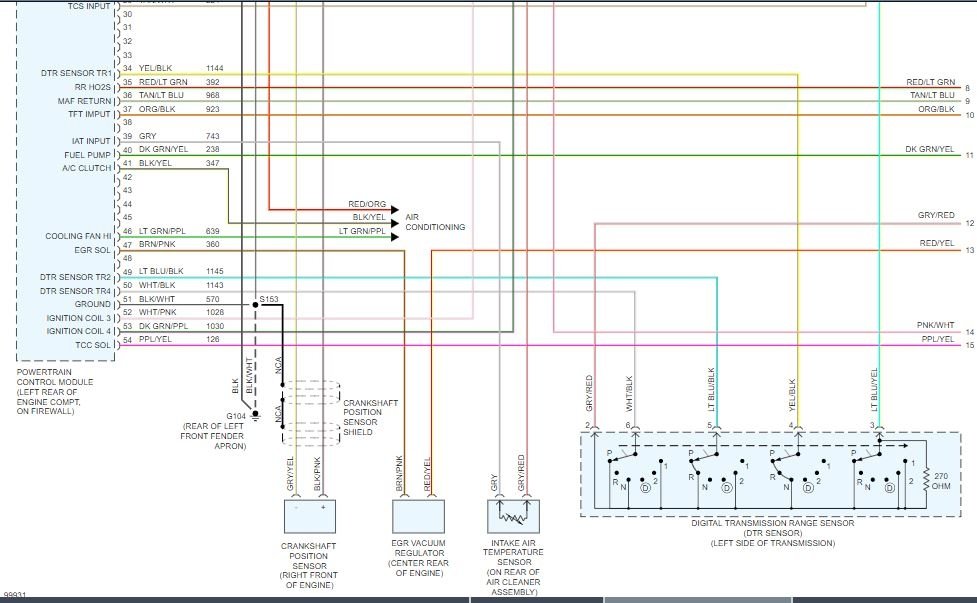Click the IGNITION COIL 3 pin label
This screenshot has height=603, width=977.
[79, 318]
